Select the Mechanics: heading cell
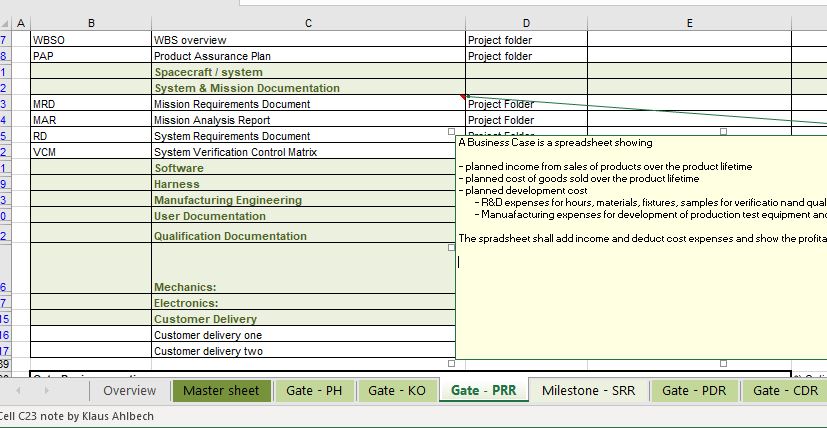827x428 pixels. tap(303, 268)
